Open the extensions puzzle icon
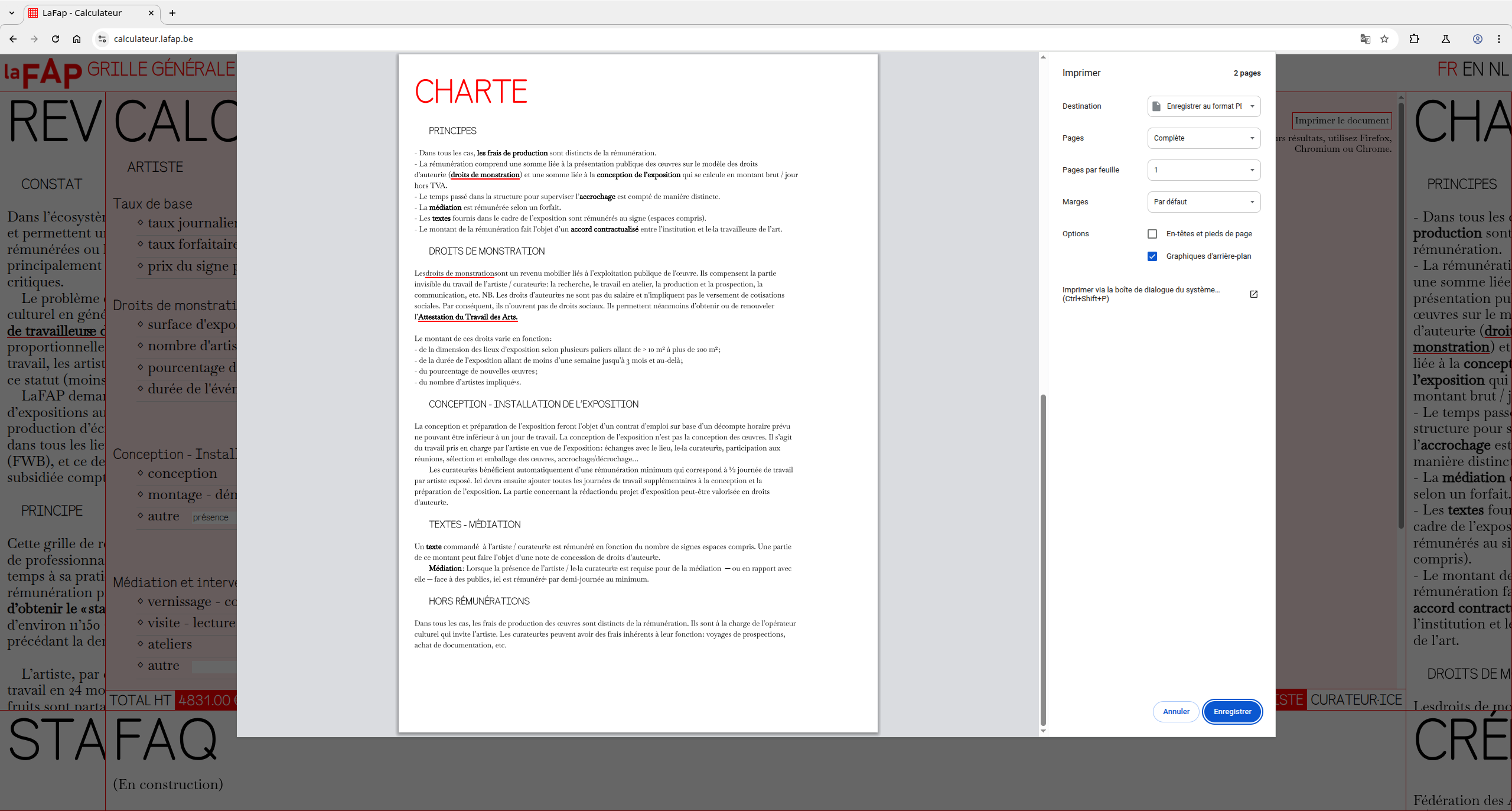 1414,39
